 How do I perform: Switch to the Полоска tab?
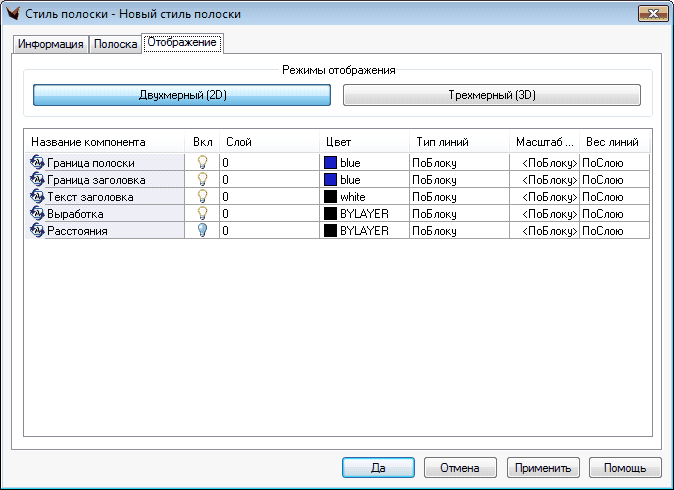point(115,45)
